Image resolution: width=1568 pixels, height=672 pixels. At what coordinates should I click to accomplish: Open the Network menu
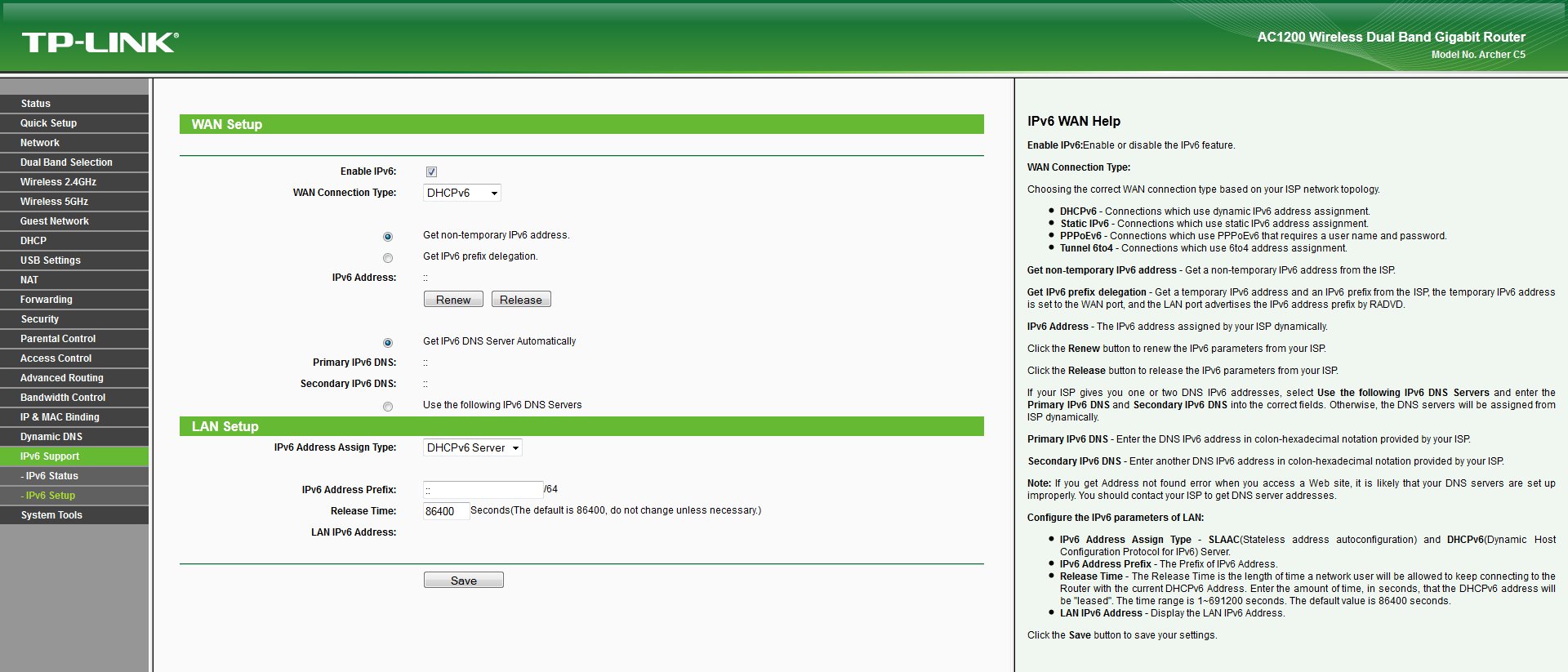point(74,143)
